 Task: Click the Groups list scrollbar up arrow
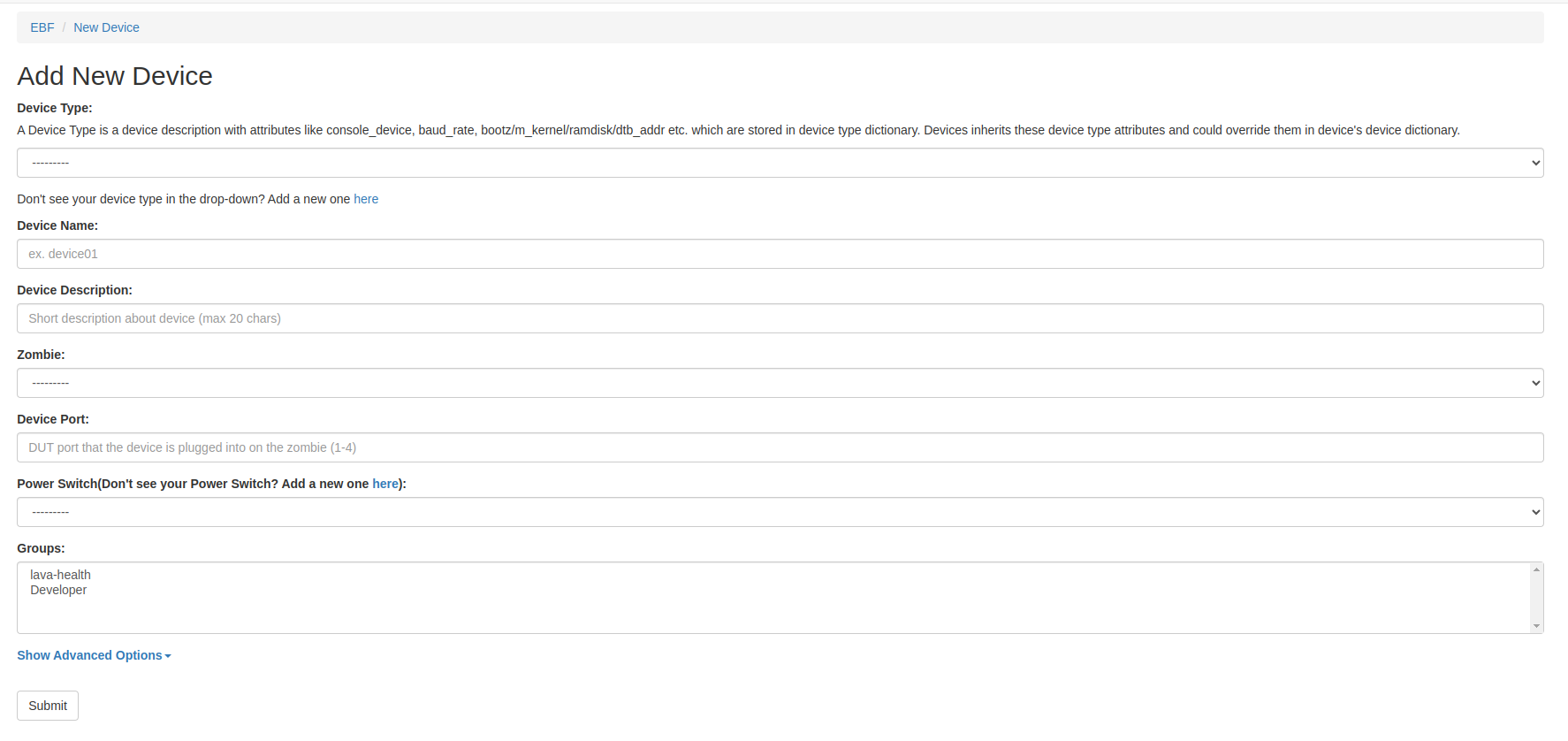[1536, 569]
